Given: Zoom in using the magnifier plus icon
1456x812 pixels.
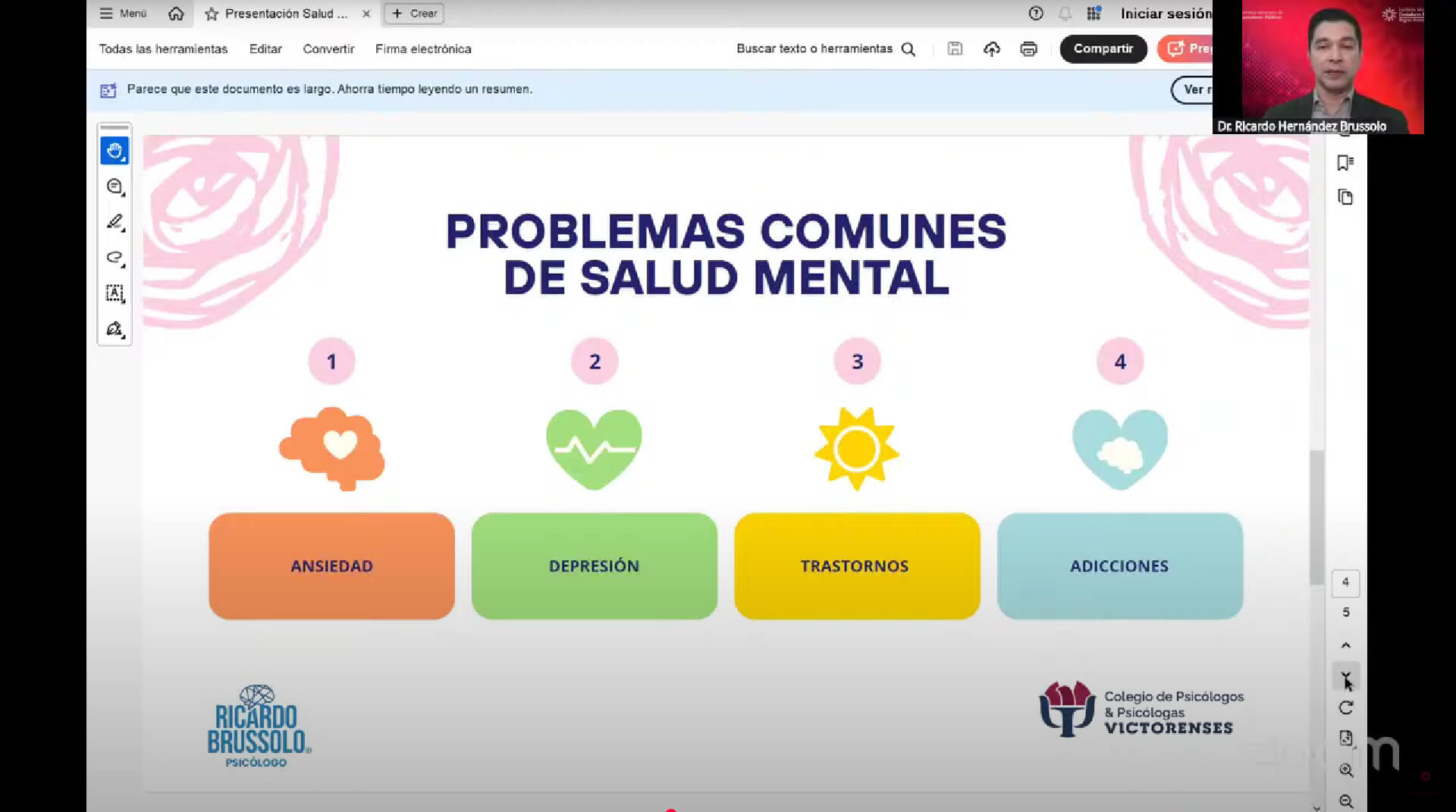Looking at the screenshot, I should [x=1345, y=770].
